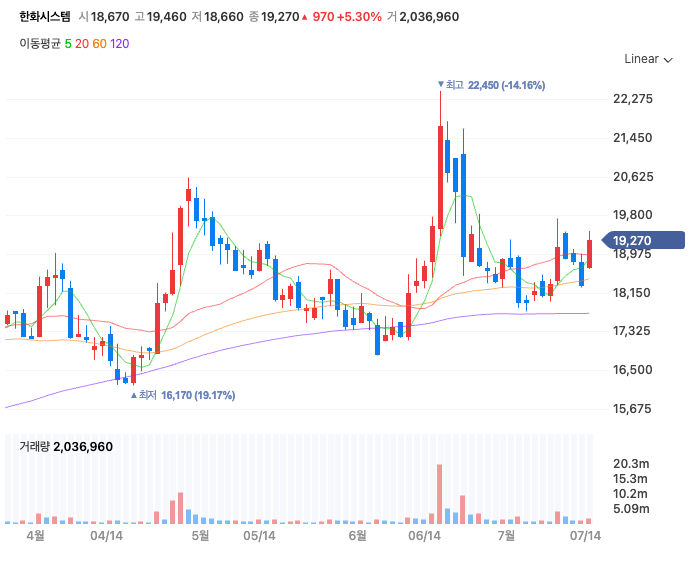Viewport: 692px width, 563px height.
Task: Click the 19,800 price axis label
Action: click(x=632, y=215)
